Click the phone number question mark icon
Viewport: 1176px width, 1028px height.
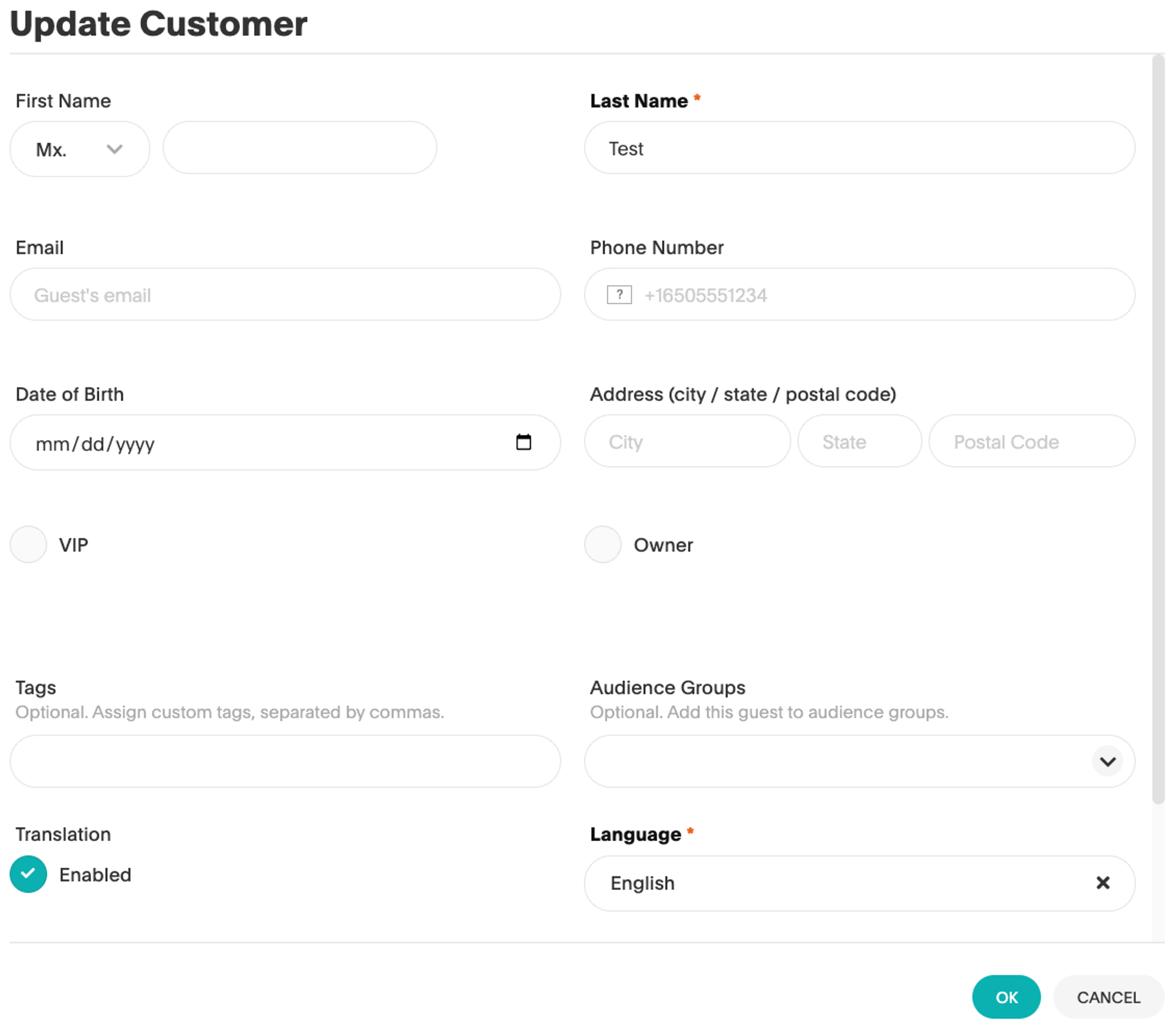(x=619, y=294)
